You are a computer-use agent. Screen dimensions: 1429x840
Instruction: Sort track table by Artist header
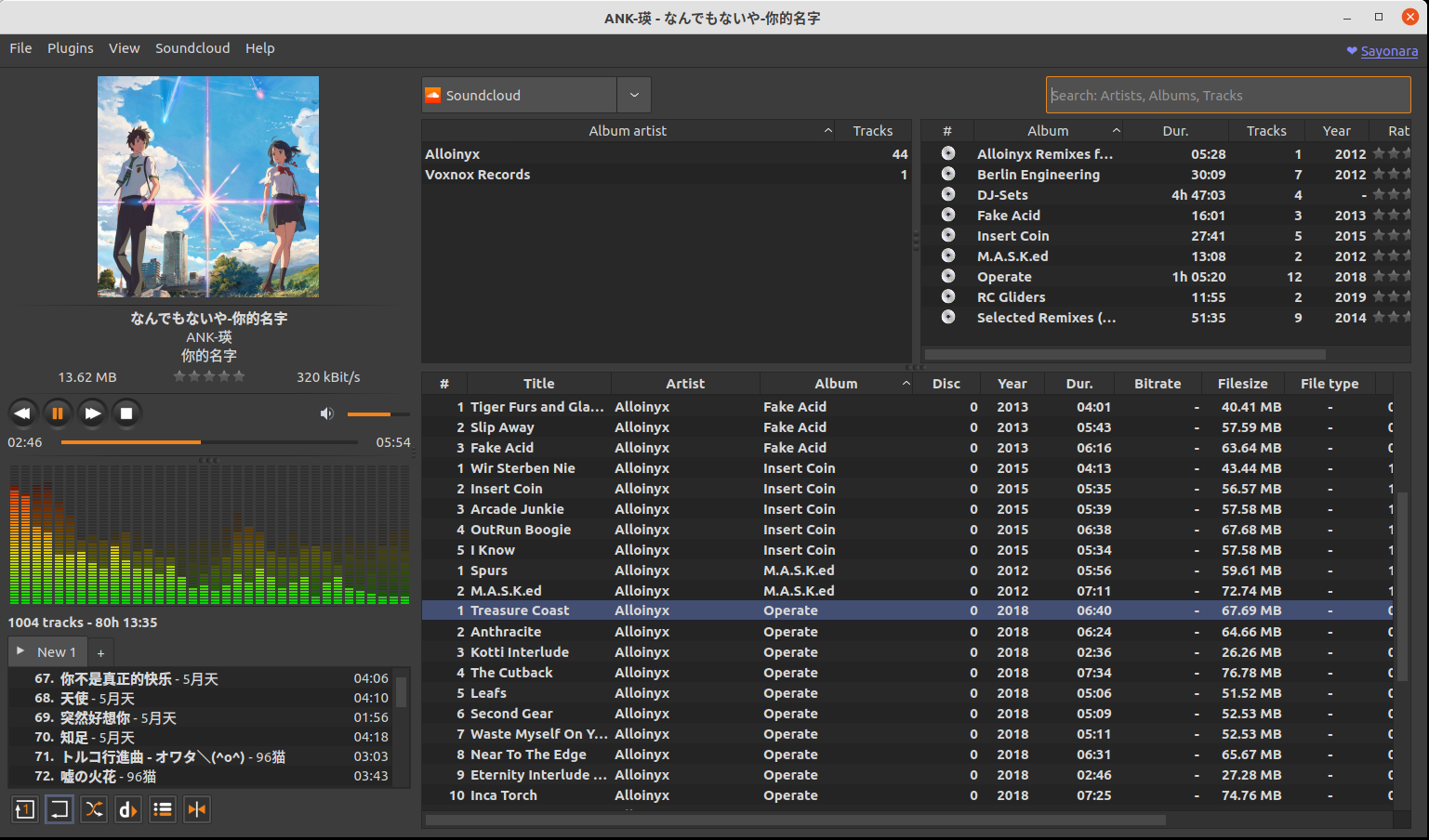point(685,384)
